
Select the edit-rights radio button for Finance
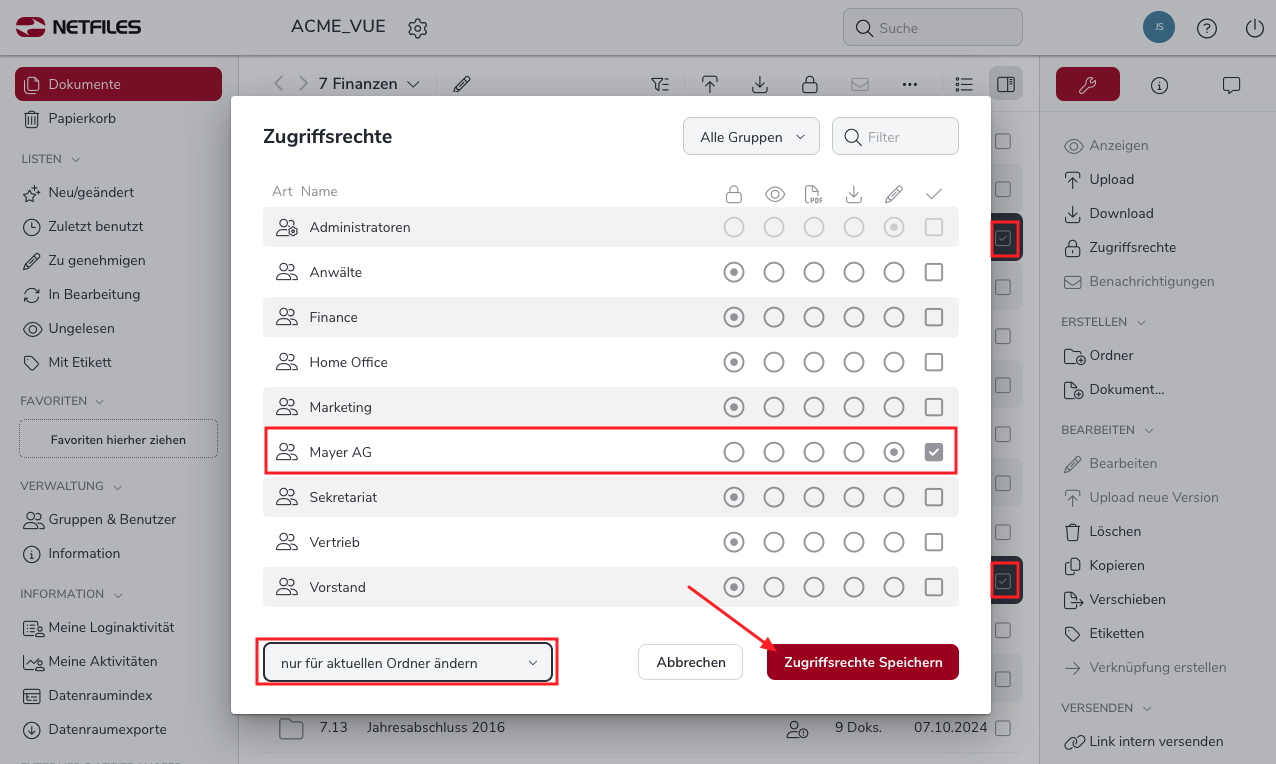tap(893, 317)
